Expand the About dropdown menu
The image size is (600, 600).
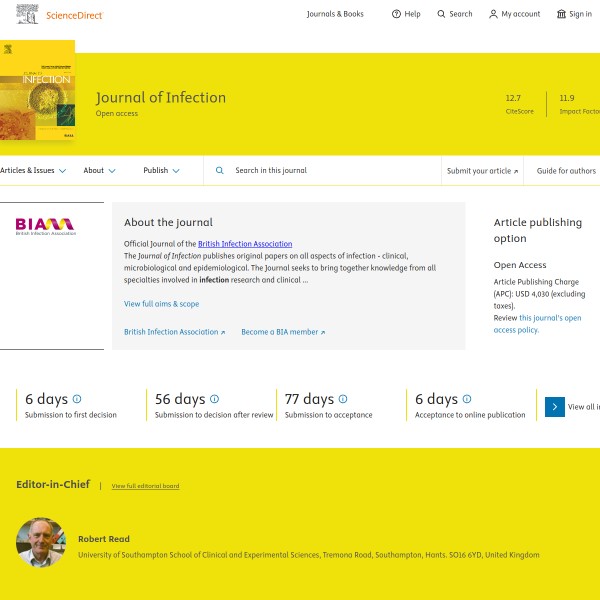[x=99, y=171]
